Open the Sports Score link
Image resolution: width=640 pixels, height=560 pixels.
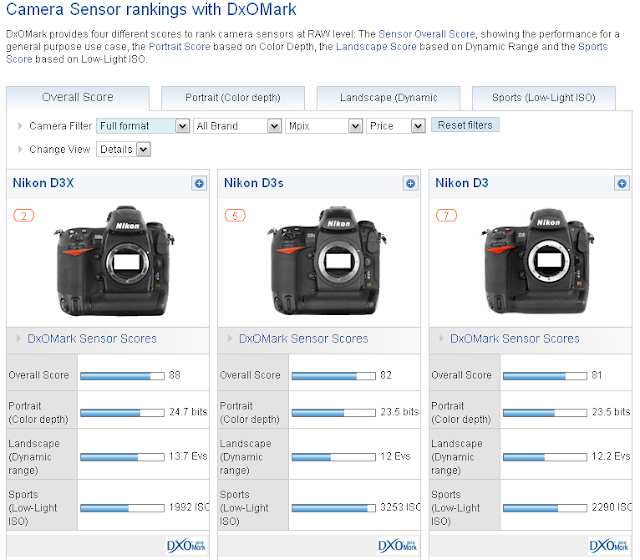593,47
